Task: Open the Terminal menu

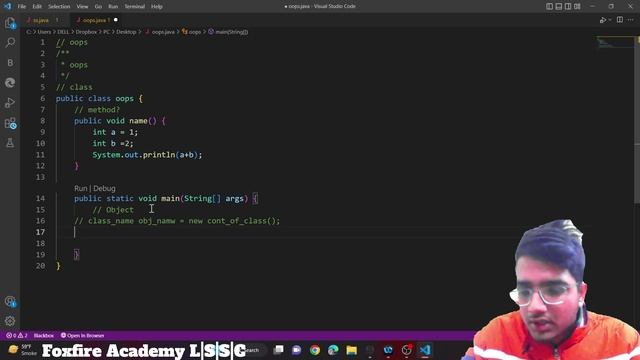Action: [135, 7]
